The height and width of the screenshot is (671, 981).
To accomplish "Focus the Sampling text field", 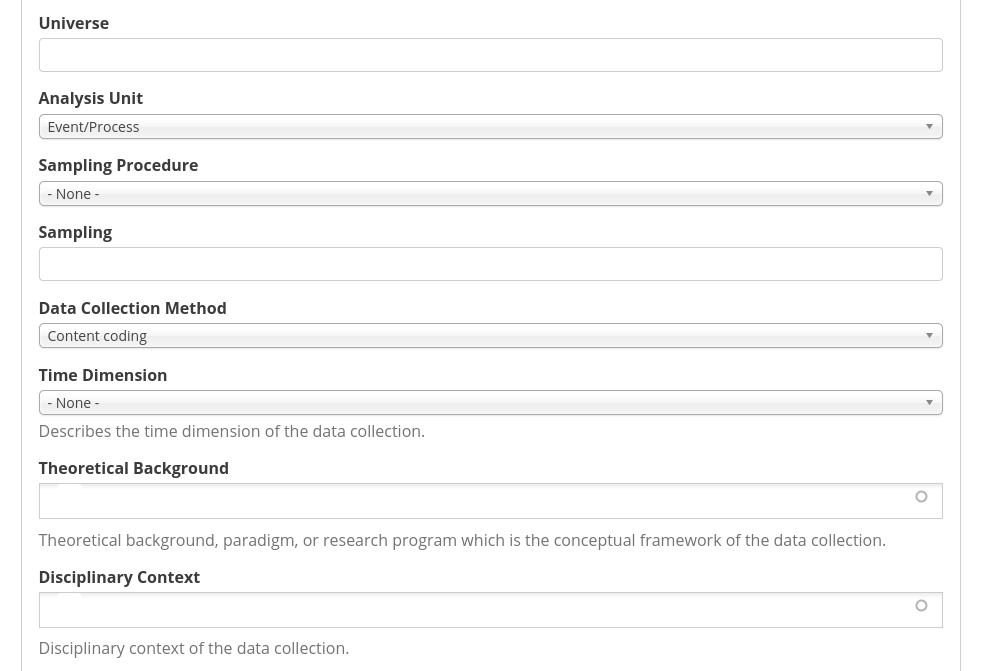I will pos(490,264).
